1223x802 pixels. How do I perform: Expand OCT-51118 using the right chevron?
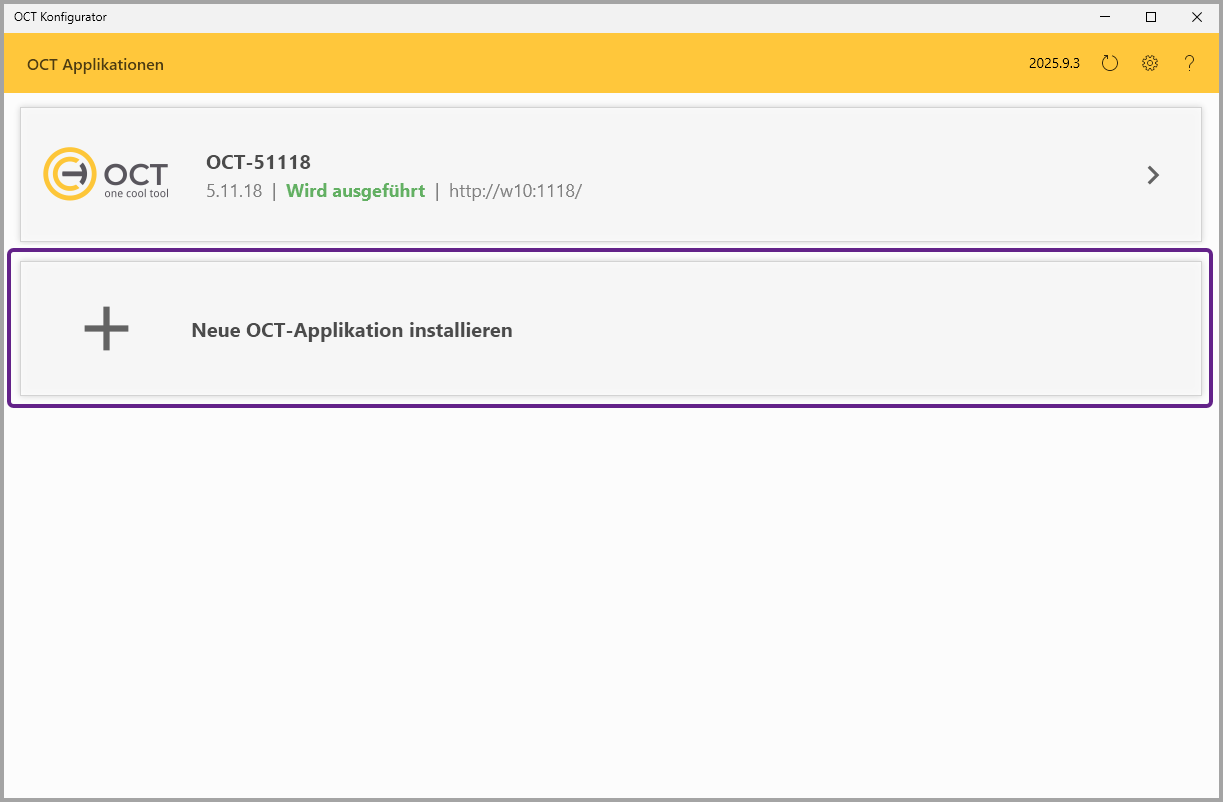pos(1153,175)
